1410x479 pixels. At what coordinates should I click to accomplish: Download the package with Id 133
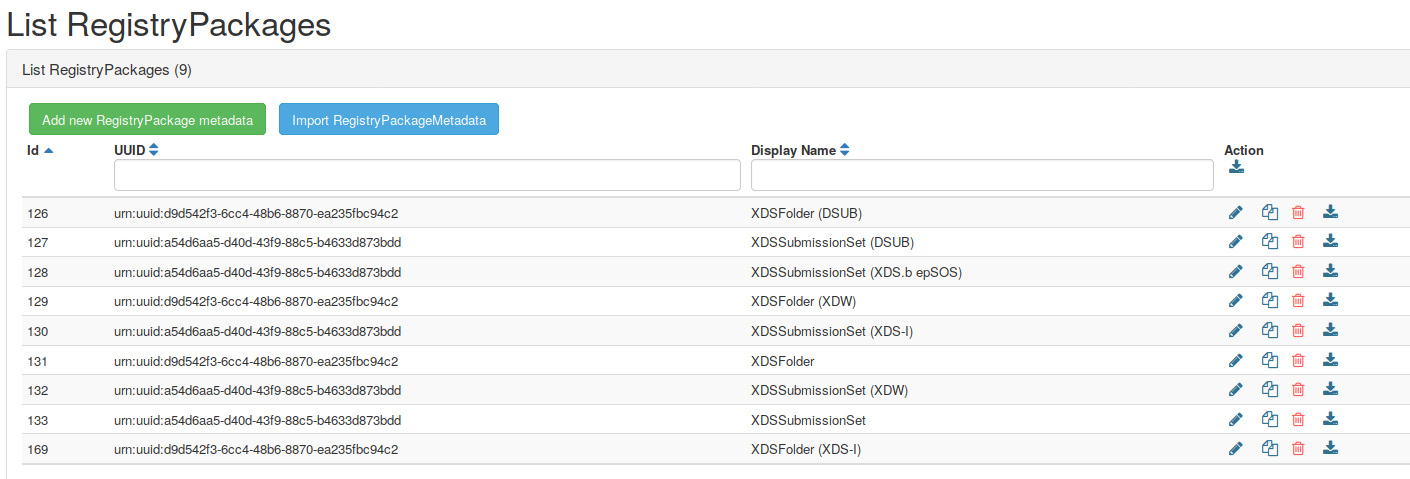(1330, 419)
